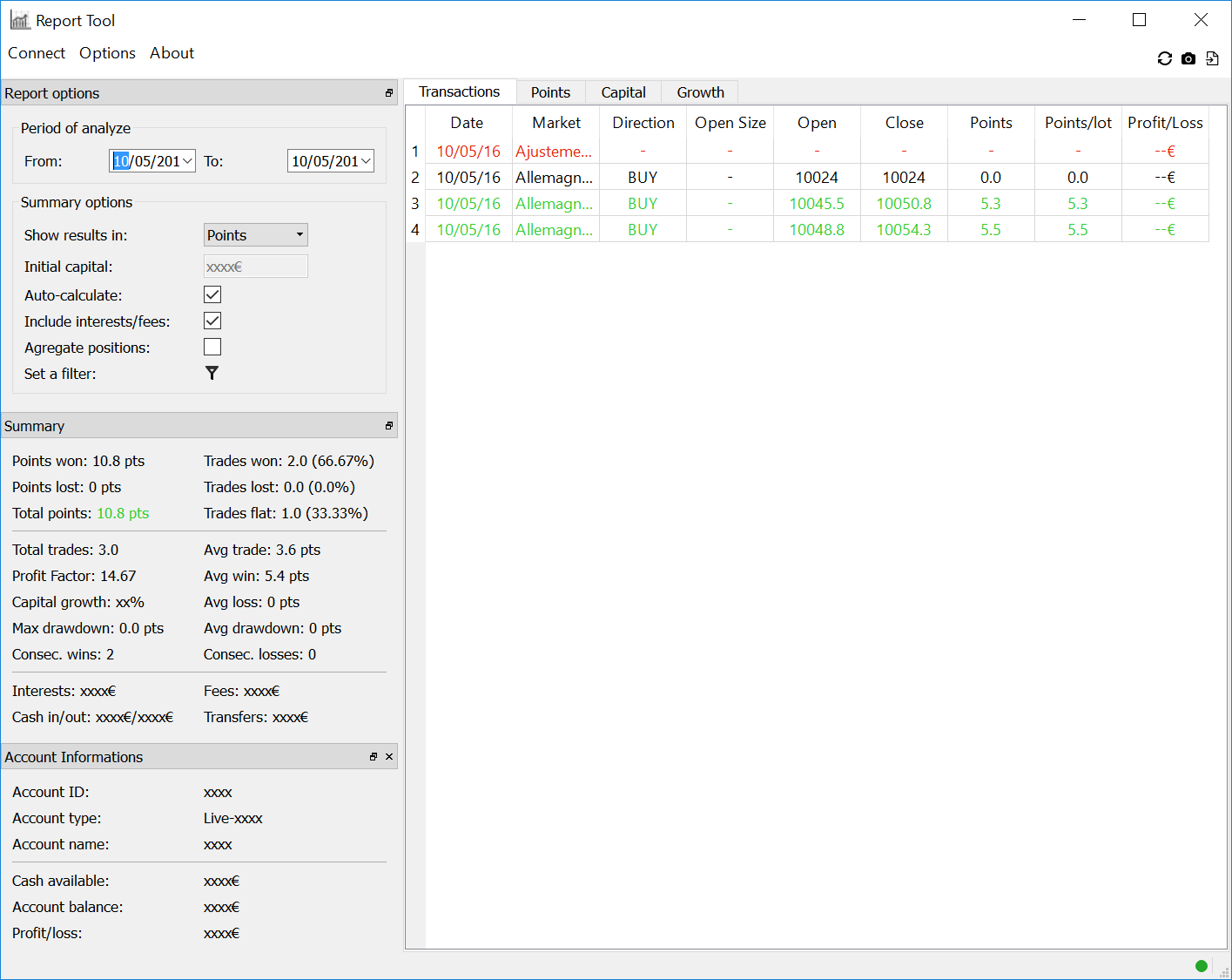
Task: Open the To date dropdown
Action: (x=366, y=161)
